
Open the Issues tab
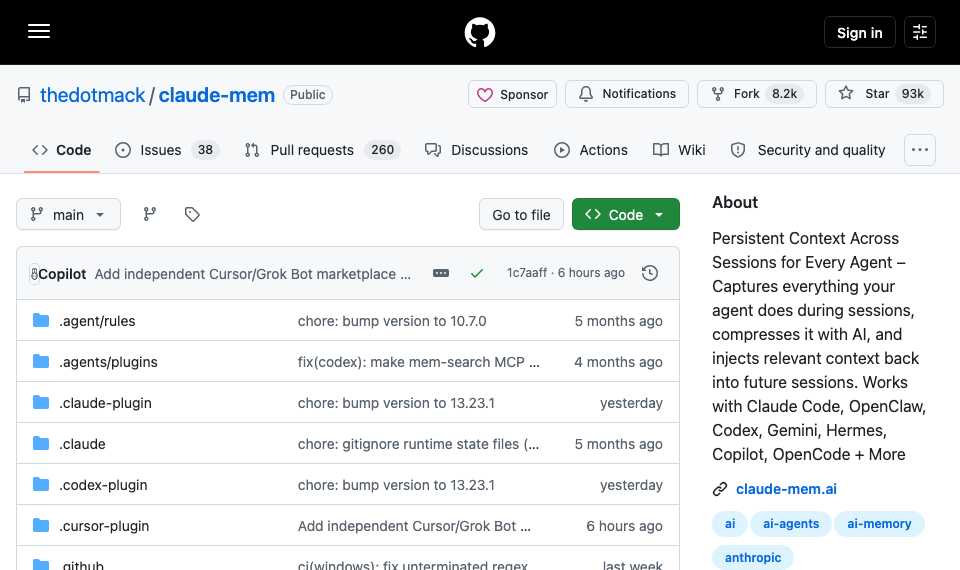(167, 150)
